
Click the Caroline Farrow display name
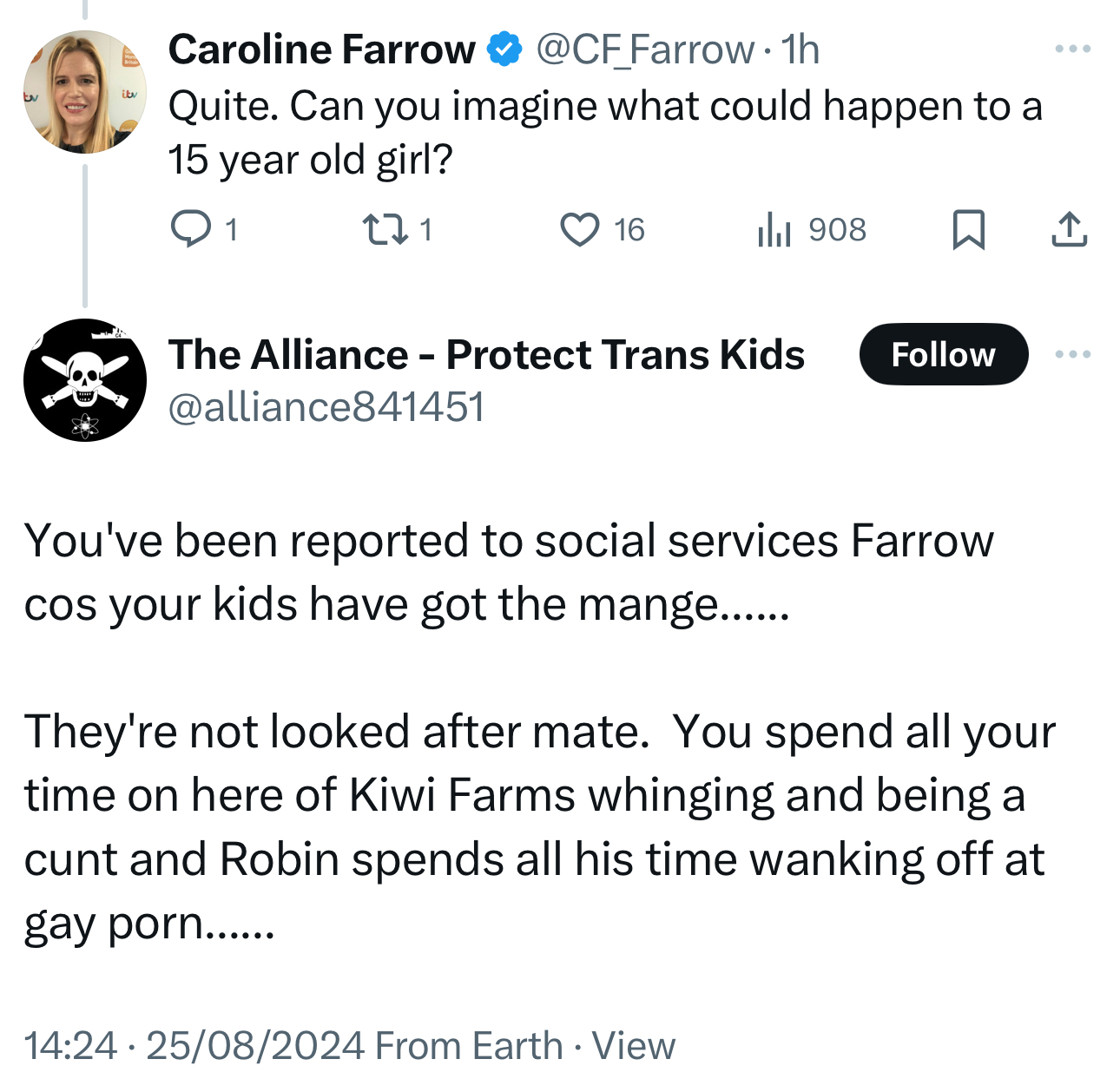321,49
